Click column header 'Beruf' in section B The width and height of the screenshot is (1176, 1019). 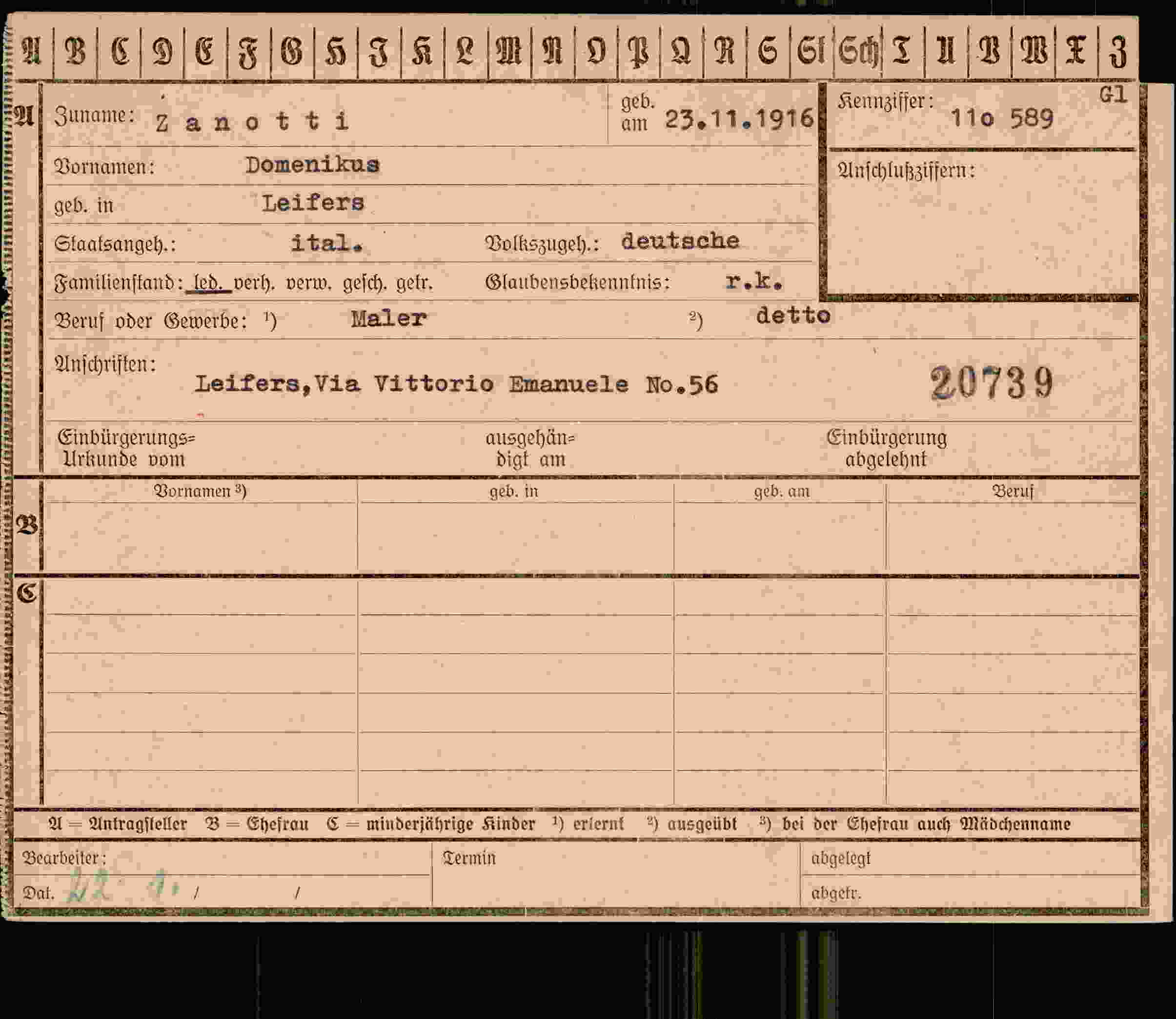(x=1013, y=491)
